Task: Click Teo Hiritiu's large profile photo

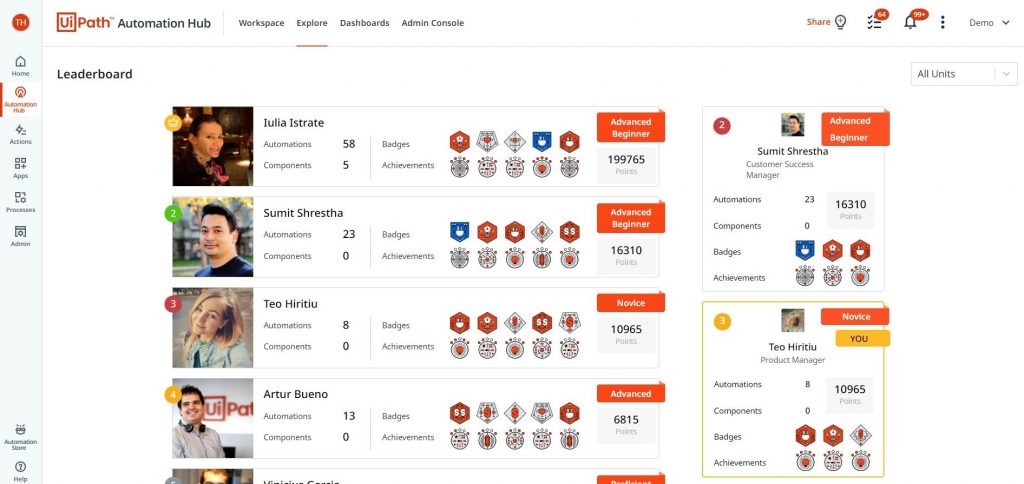Action: 213,328
